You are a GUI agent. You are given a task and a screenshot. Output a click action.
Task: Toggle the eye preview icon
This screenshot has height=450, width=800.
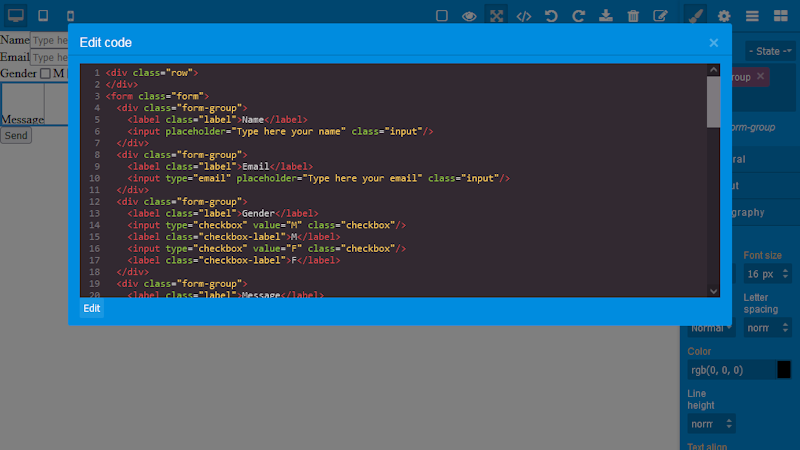coord(469,16)
